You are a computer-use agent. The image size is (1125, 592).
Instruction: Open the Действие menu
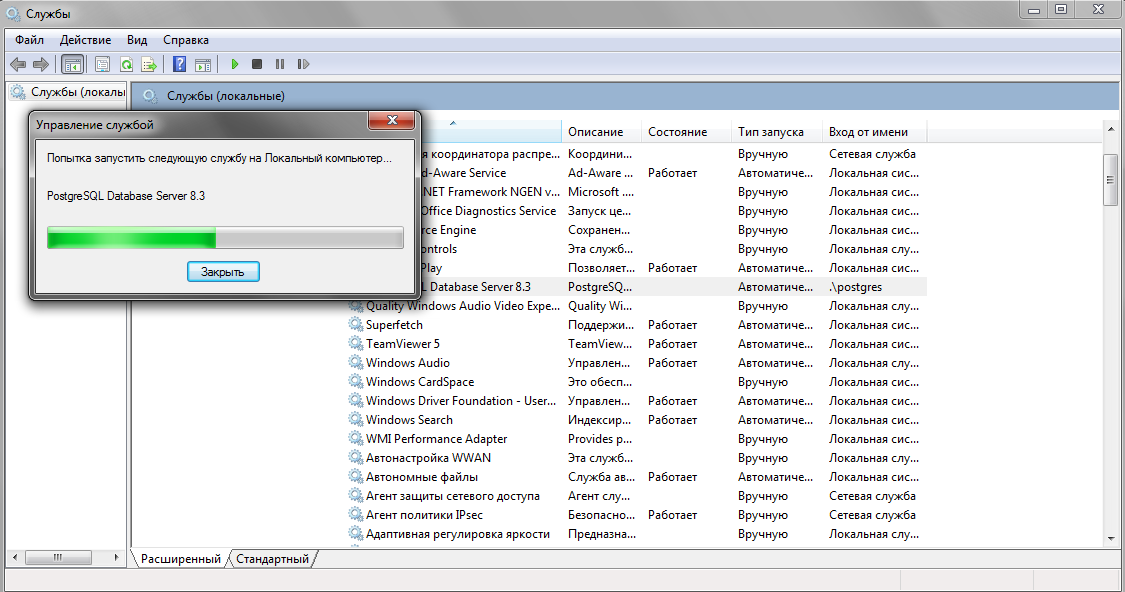coord(85,40)
